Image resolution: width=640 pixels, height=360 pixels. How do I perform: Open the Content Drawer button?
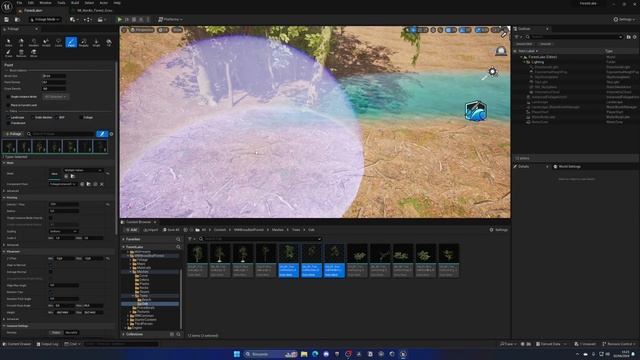pyautogui.click(x=17, y=344)
